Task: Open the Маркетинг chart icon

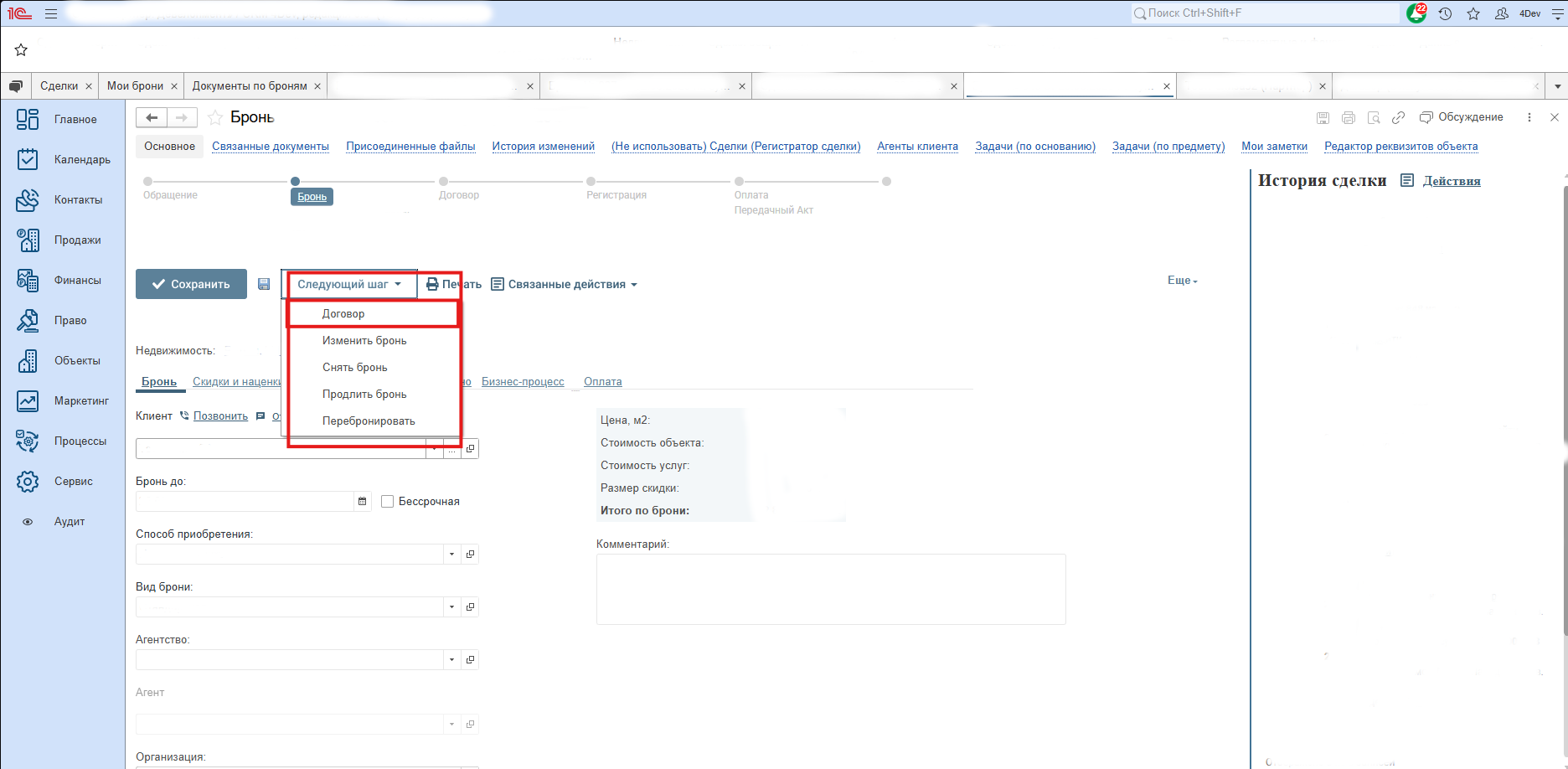Action: click(28, 400)
